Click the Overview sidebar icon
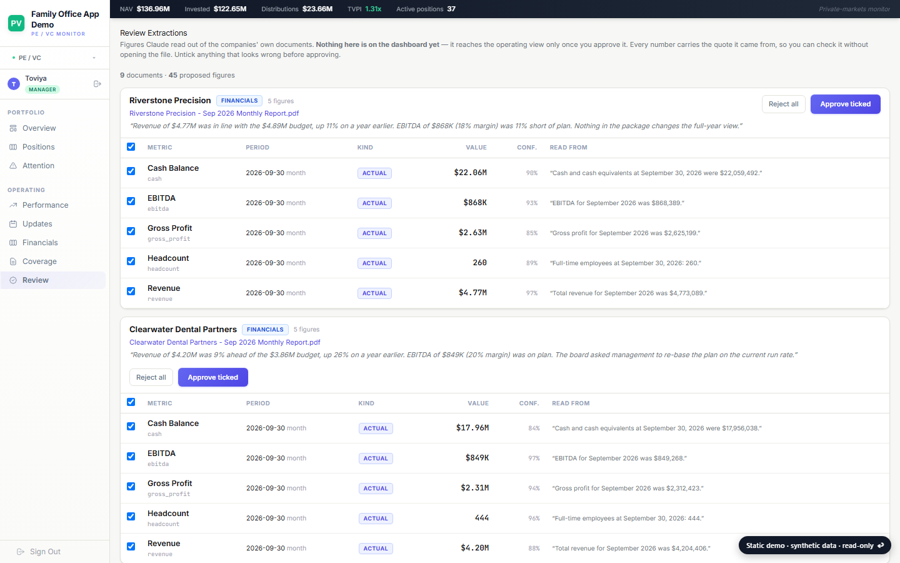The width and height of the screenshot is (900, 563). pyautogui.click(x=13, y=128)
